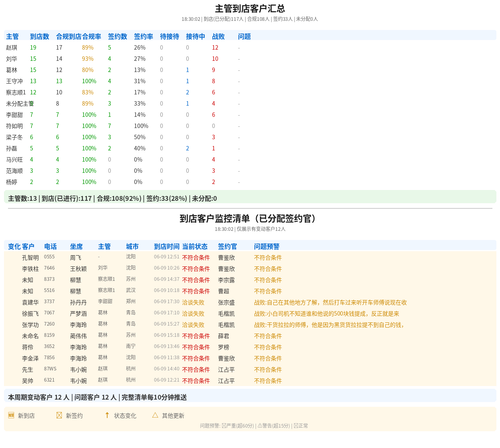The width and height of the screenshot is (500, 448).
Task: Click the 新签约 legend icon
Action: tap(59, 415)
